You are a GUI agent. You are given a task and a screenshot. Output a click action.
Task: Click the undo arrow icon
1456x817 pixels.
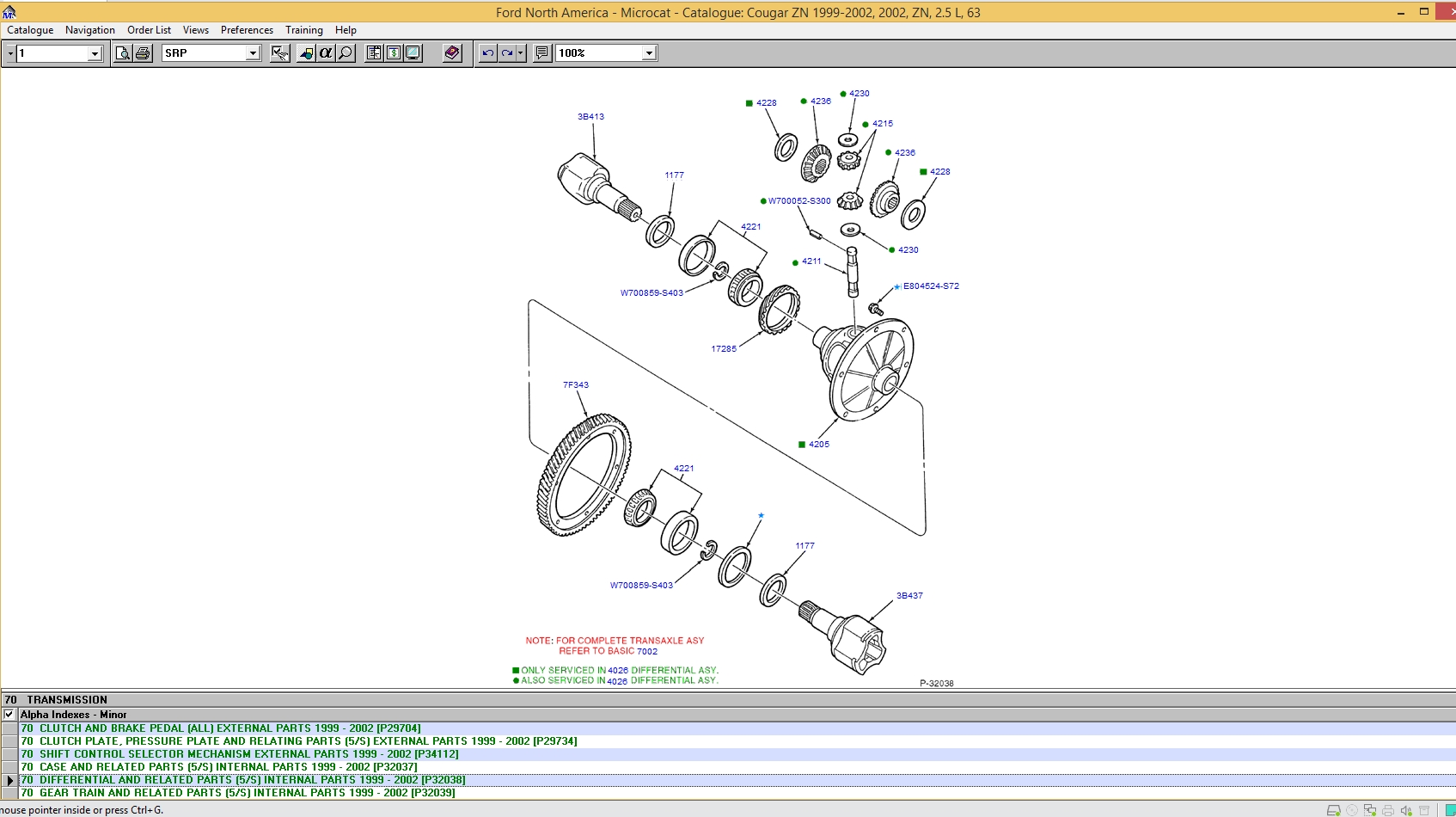point(487,53)
